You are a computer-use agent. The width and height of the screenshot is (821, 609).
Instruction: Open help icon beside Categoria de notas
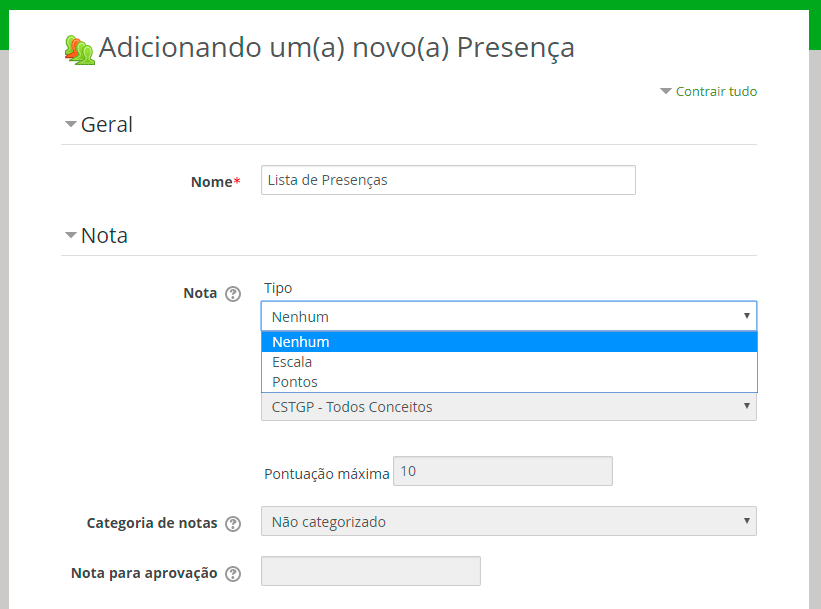[233, 523]
